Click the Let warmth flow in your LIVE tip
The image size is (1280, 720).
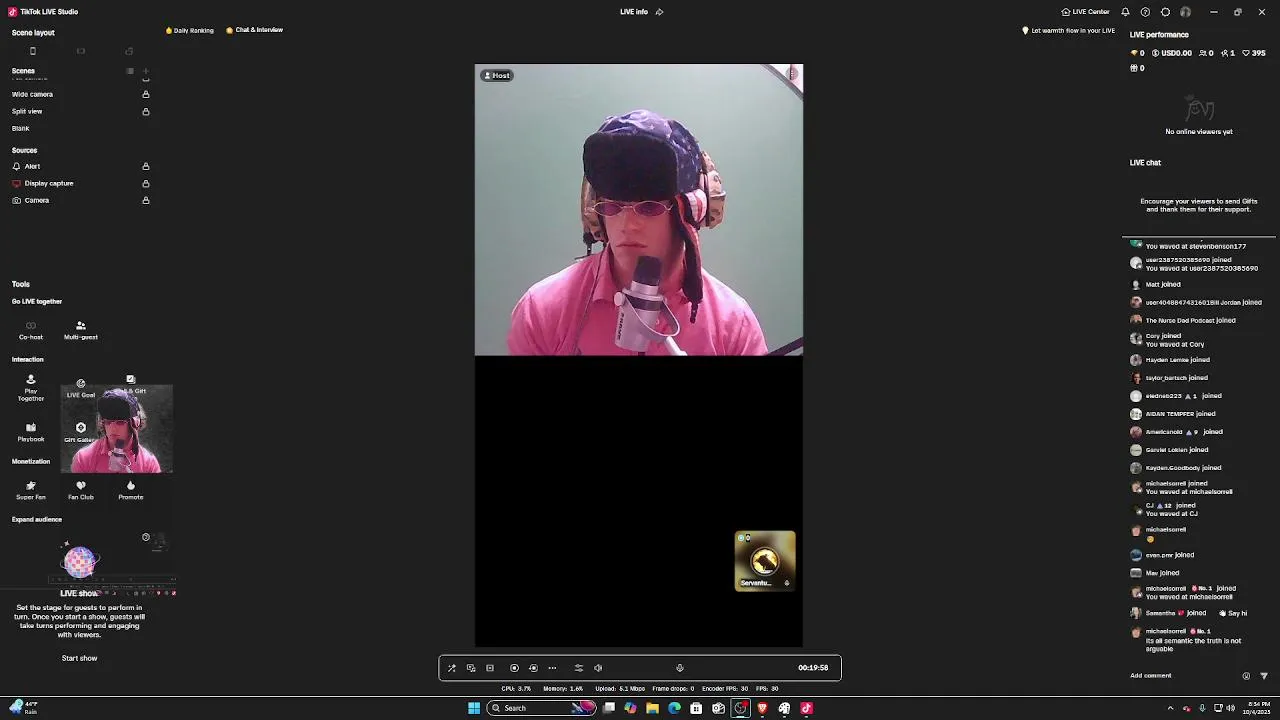[x=1069, y=30]
